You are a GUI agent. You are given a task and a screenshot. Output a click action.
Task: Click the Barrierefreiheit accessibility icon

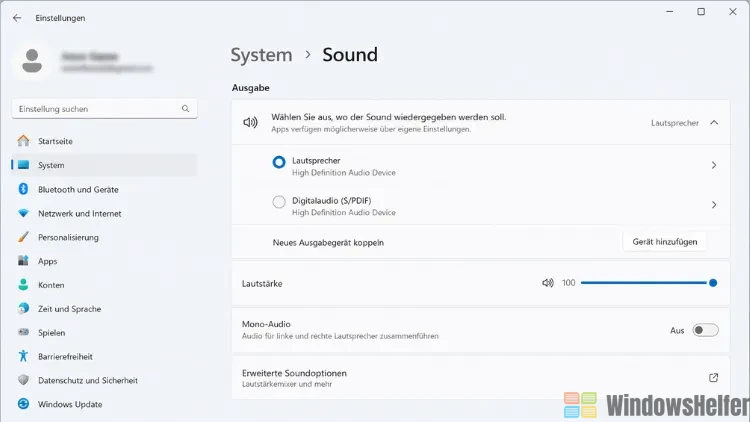tap(23, 356)
